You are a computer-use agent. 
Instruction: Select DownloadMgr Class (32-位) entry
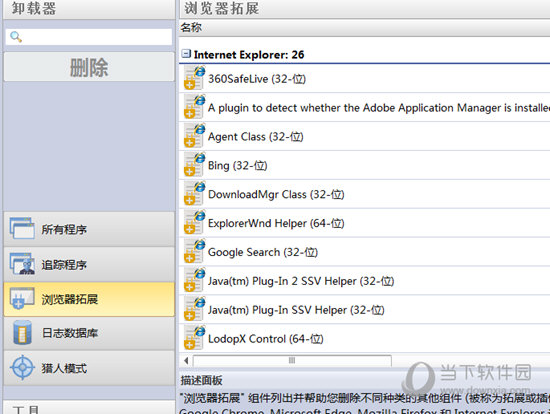364,194
